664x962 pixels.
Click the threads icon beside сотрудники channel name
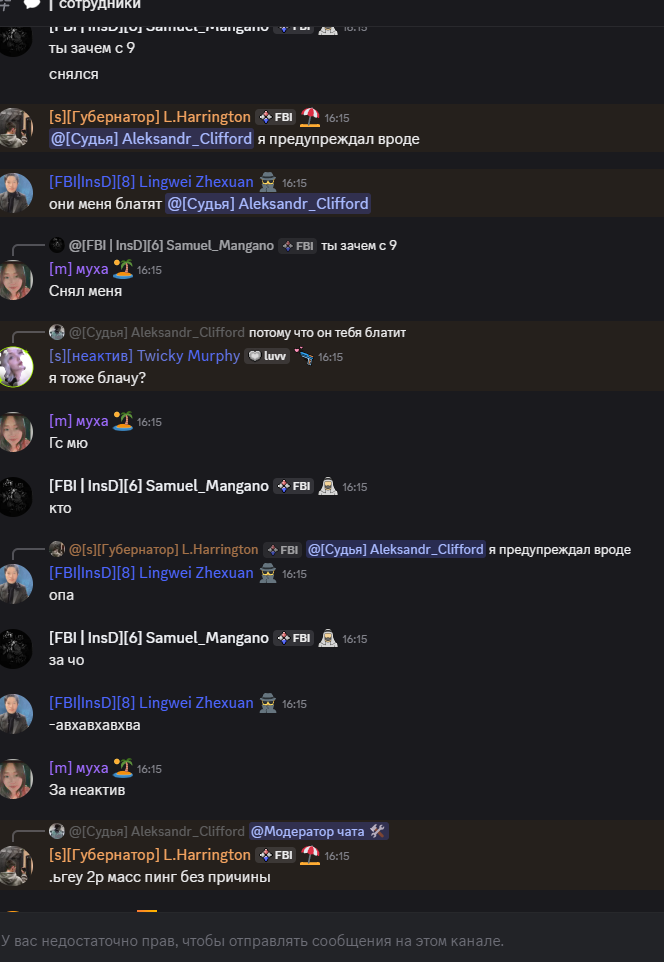(31, 4)
